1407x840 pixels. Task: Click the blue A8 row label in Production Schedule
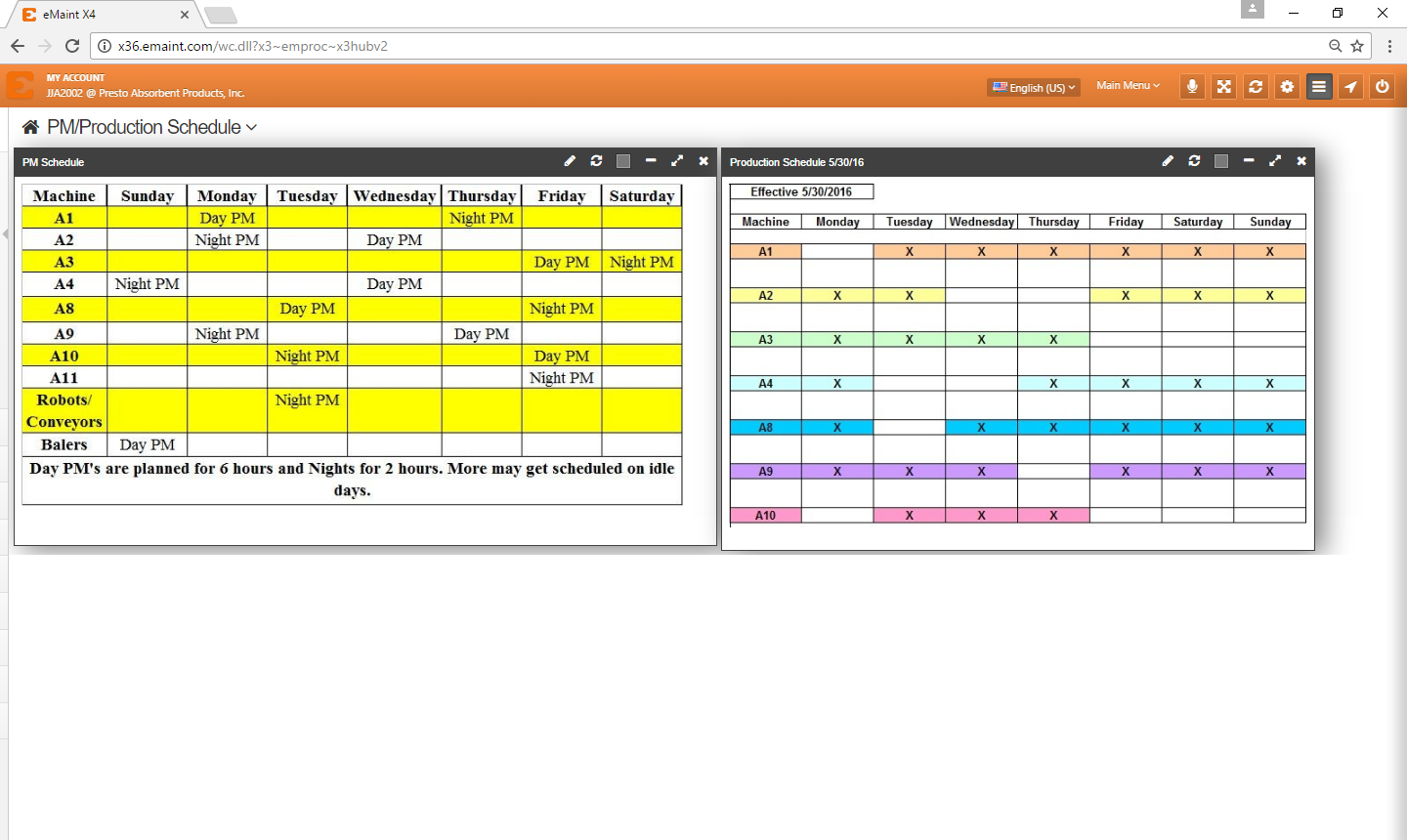766,428
